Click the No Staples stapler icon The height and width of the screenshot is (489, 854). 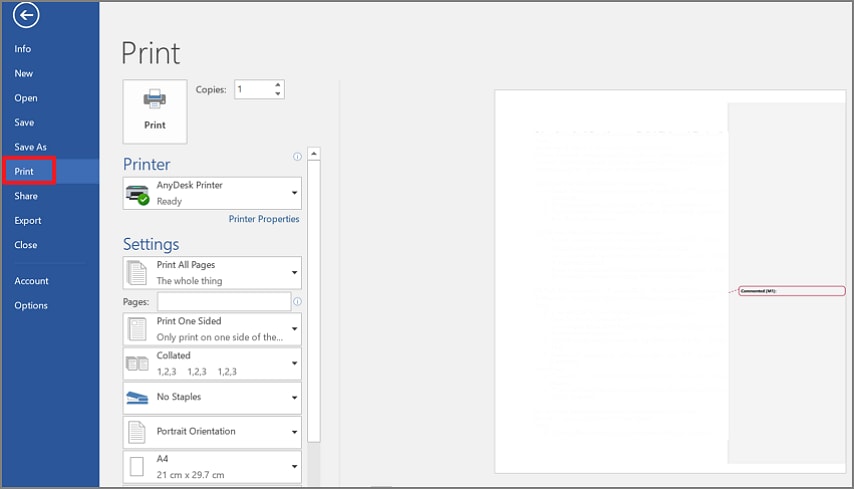click(137, 398)
